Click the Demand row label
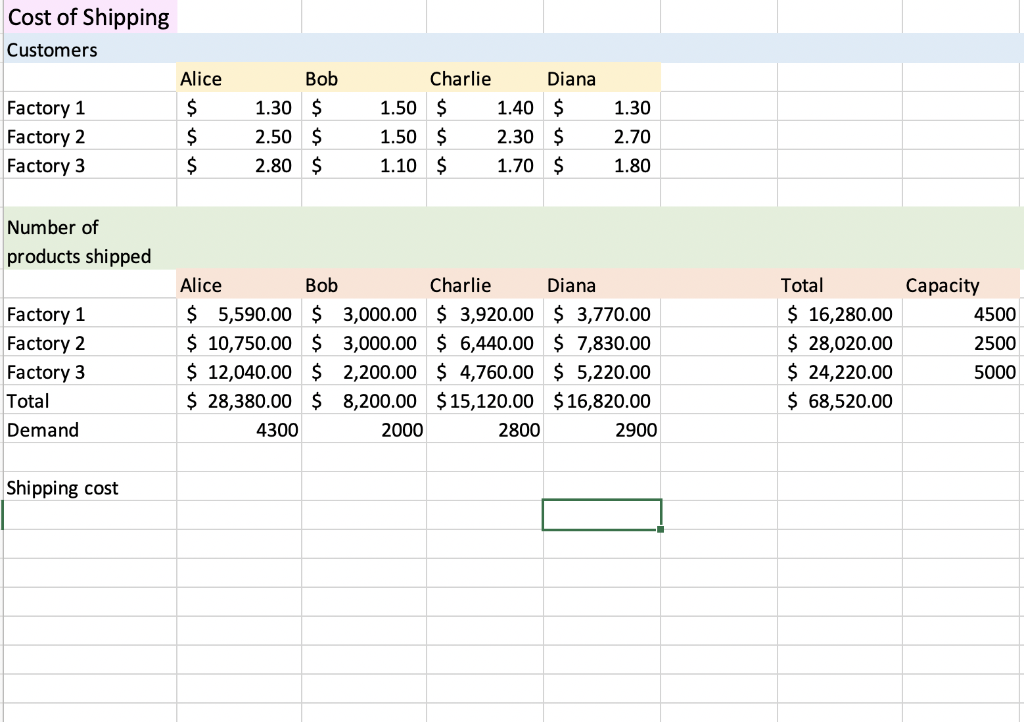1024x722 pixels. [89, 429]
